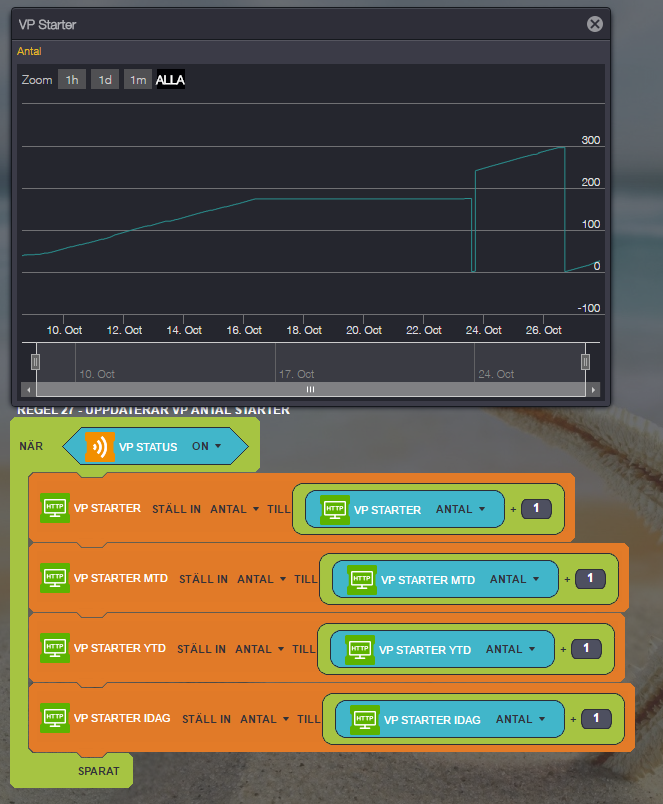Click HTTP icon of VP Starter MTD action row

pyautogui.click(x=54, y=578)
